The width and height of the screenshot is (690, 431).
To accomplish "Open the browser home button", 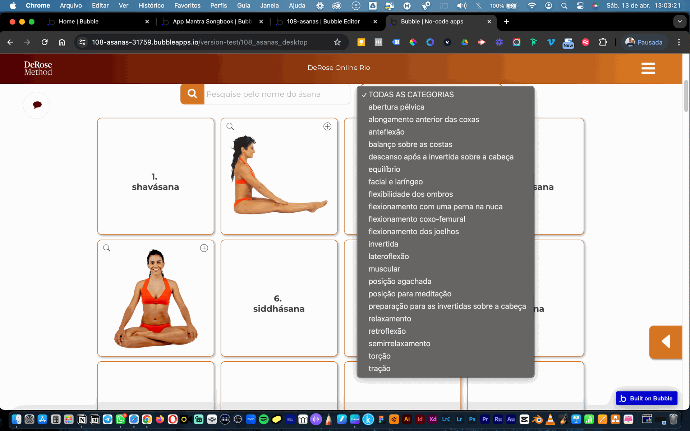I will click(62, 42).
